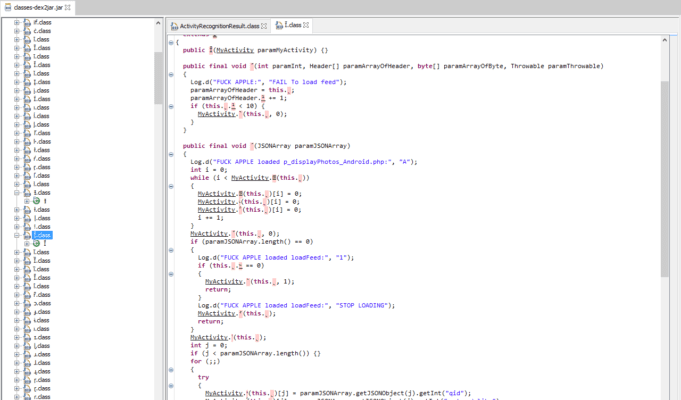Collapse the highlighted selected class node
The image size is (681, 400).
(17, 235)
